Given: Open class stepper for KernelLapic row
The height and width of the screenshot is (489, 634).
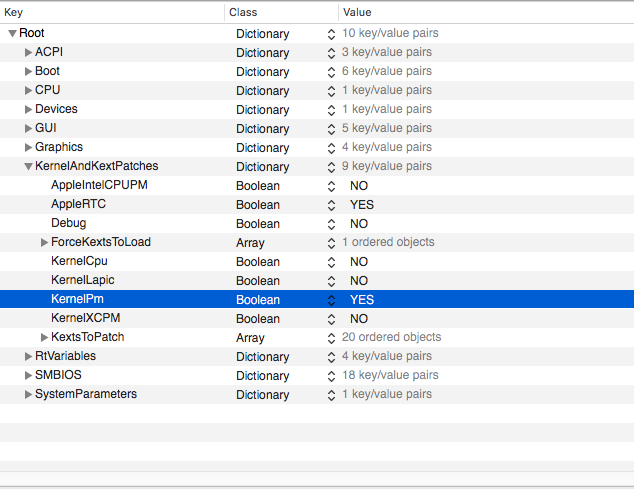Looking at the screenshot, I should [x=331, y=282].
